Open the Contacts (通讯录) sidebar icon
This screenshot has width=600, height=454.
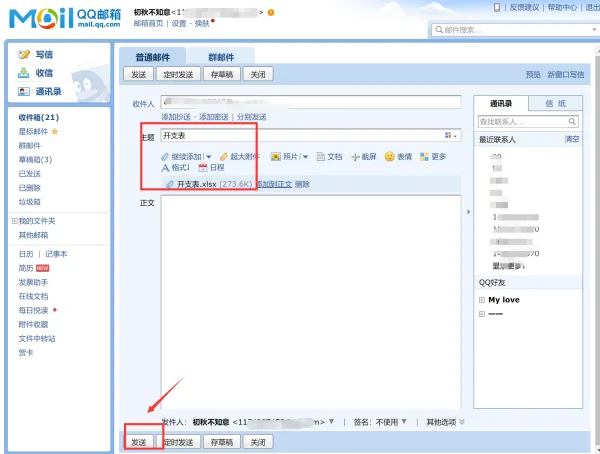tap(24, 91)
